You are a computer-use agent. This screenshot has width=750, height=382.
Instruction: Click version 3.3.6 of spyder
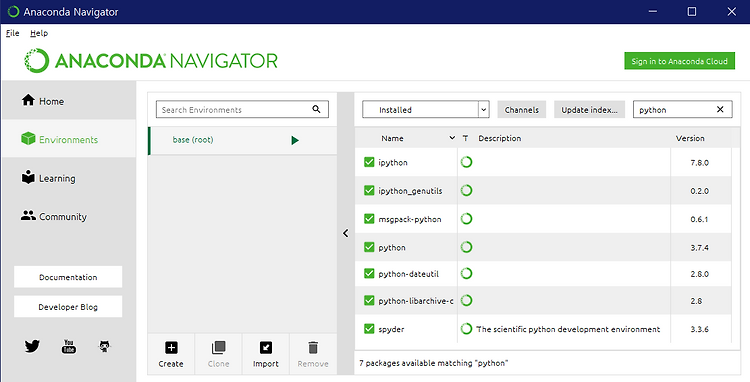point(699,329)
